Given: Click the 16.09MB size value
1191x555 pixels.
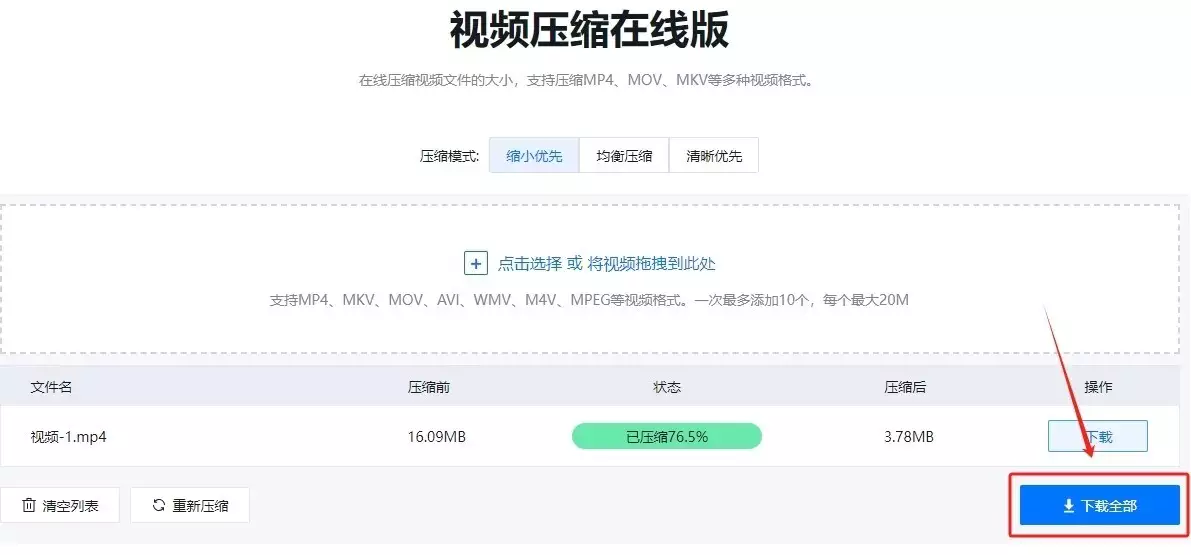Looking at the screenshot, I should (x=437, y=437).
